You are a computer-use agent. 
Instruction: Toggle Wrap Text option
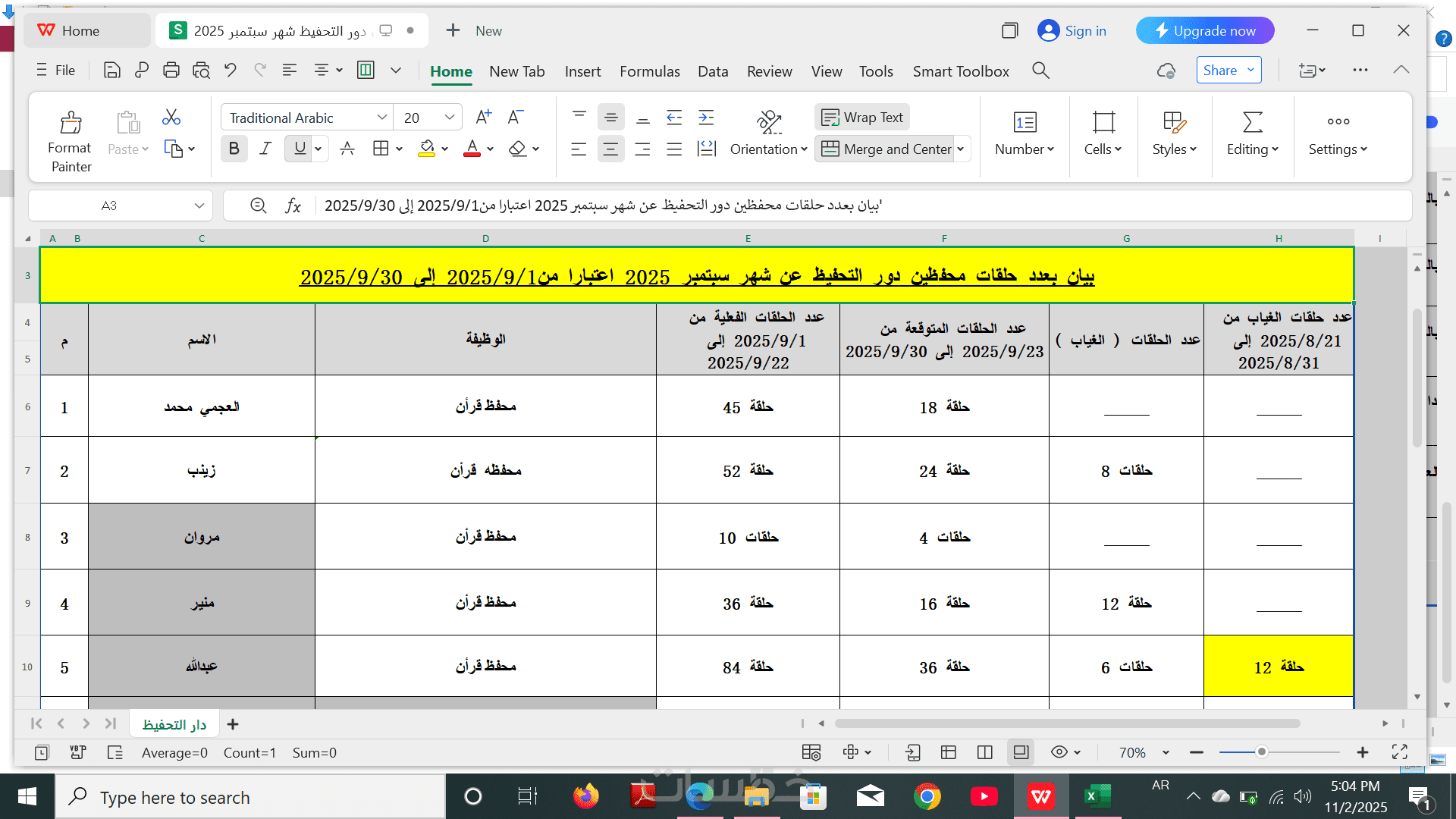pyautogui.click(x=862, y=117)
